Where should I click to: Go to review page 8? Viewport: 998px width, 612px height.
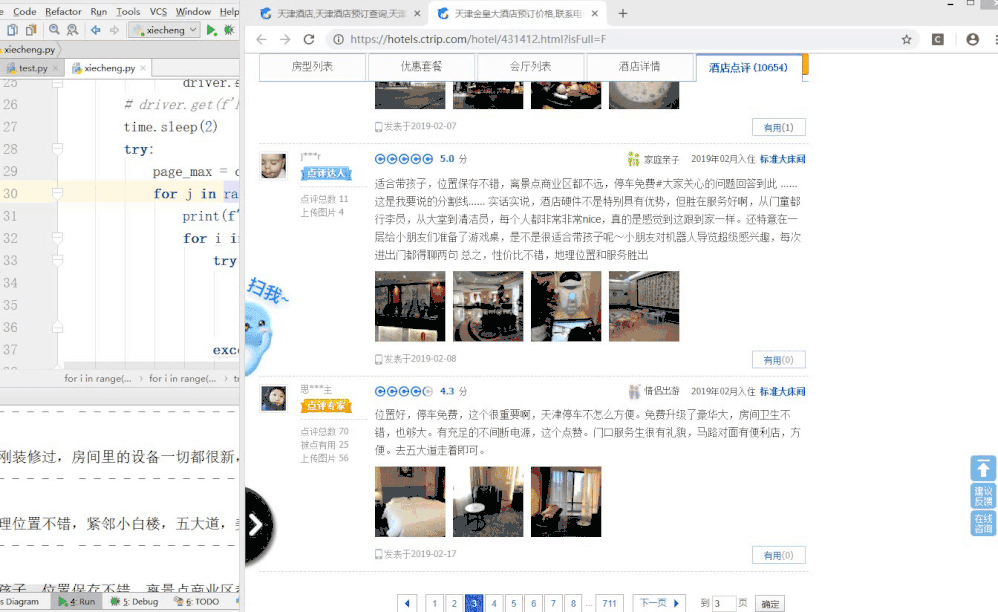573,603
